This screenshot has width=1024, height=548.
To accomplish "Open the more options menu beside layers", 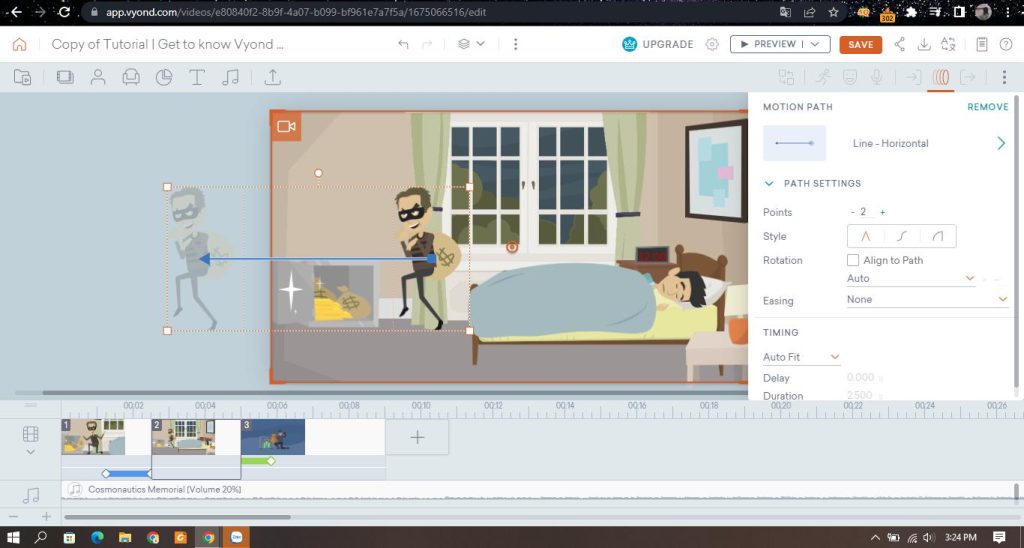I will click(515, 44).
